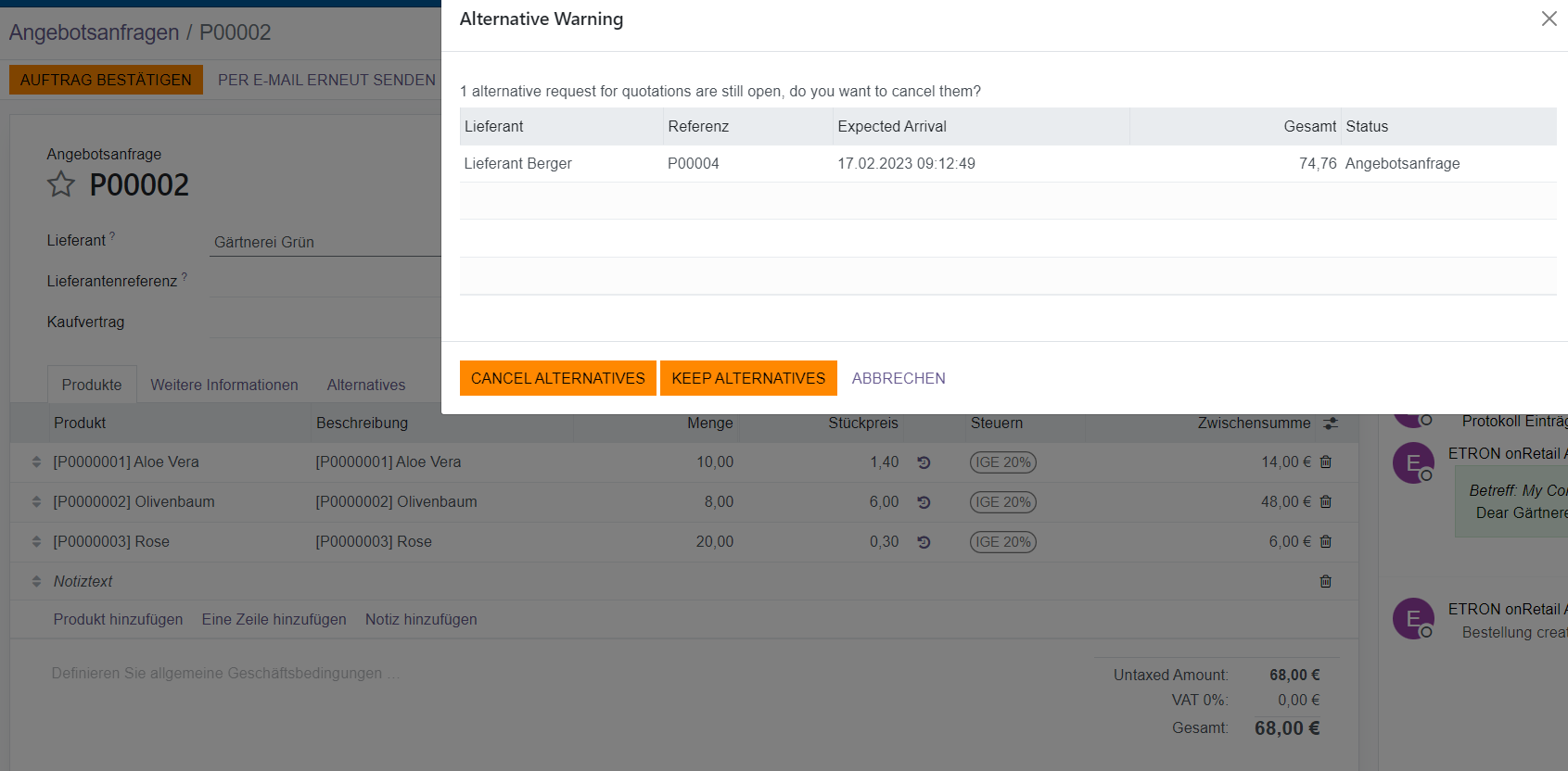
Task: Select the Lieferant Berger alternative row
Action: [x=517, y=163]
